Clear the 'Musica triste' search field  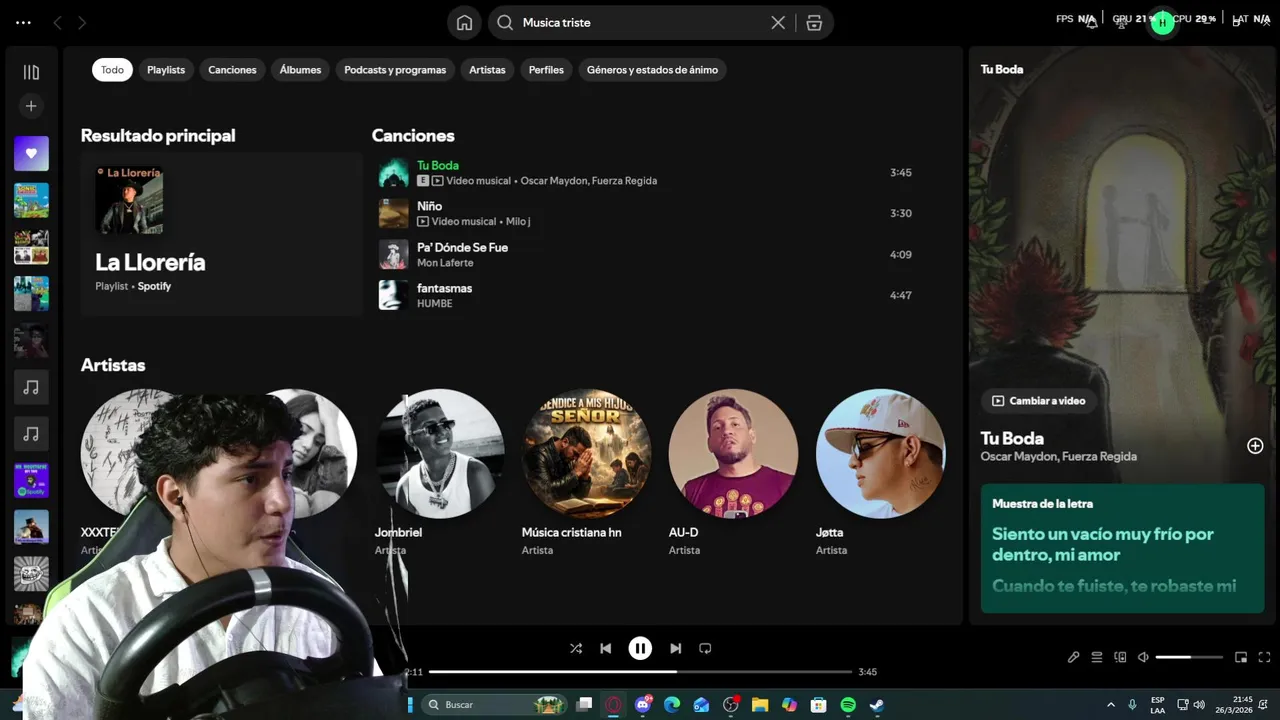[777, 23]
